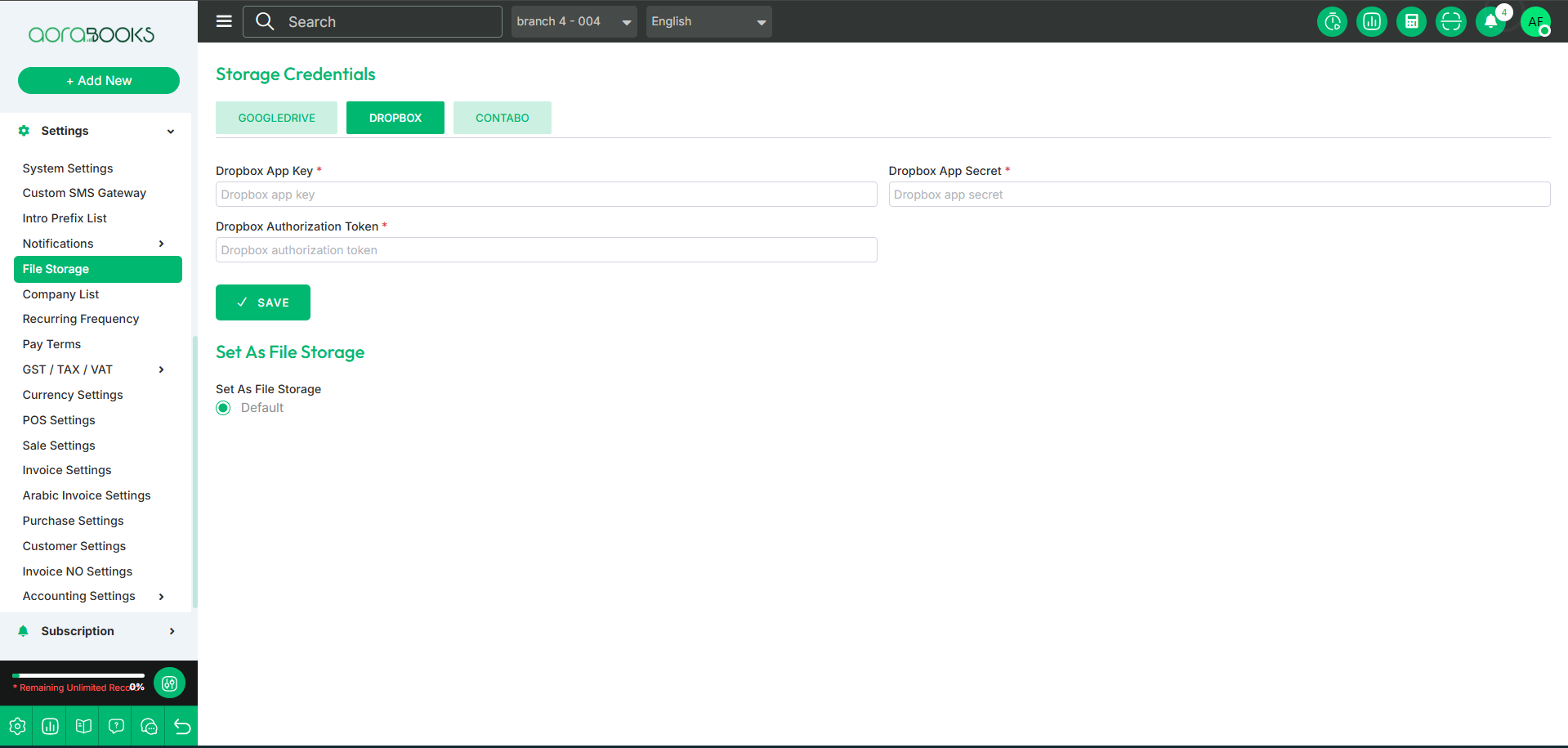The width and height of the screenshot is (1568, 748).
Task: Focus the Dropbox App Key input field
Action: (x=546, y=195)
